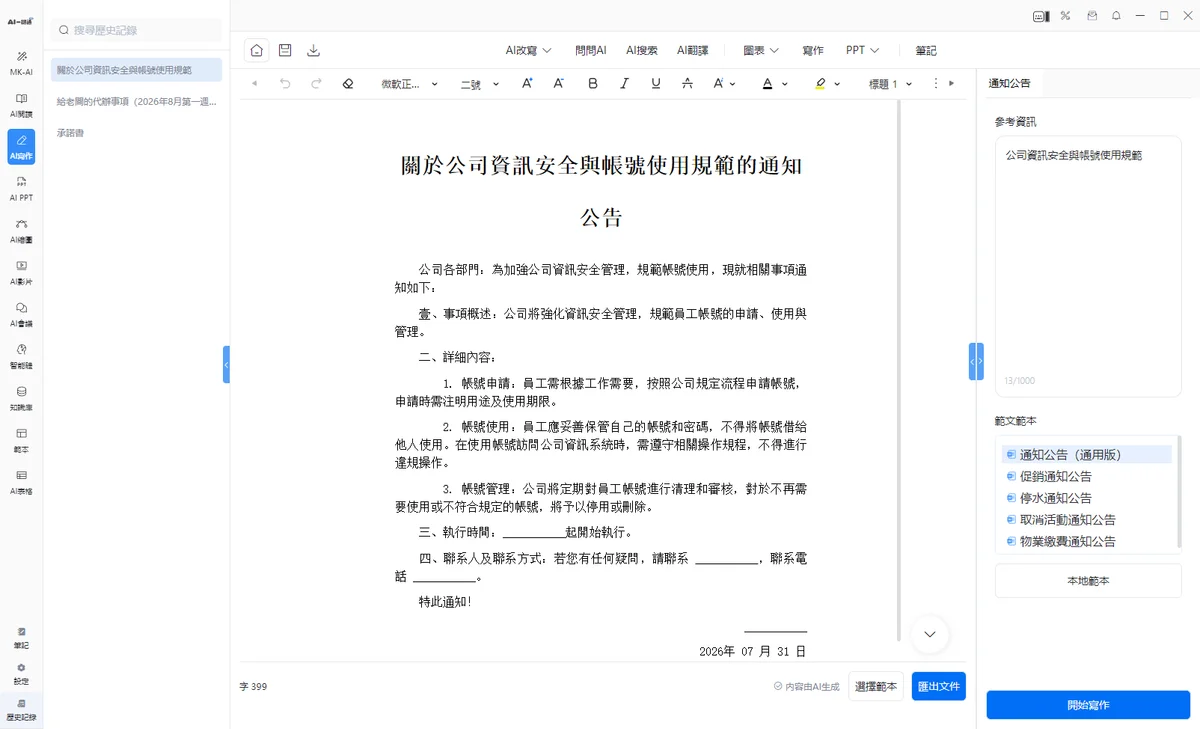Open the AI翻譯 menu item
This screenshot has width=1200, height=729.
pyautogui.click(x=692, y=50)
